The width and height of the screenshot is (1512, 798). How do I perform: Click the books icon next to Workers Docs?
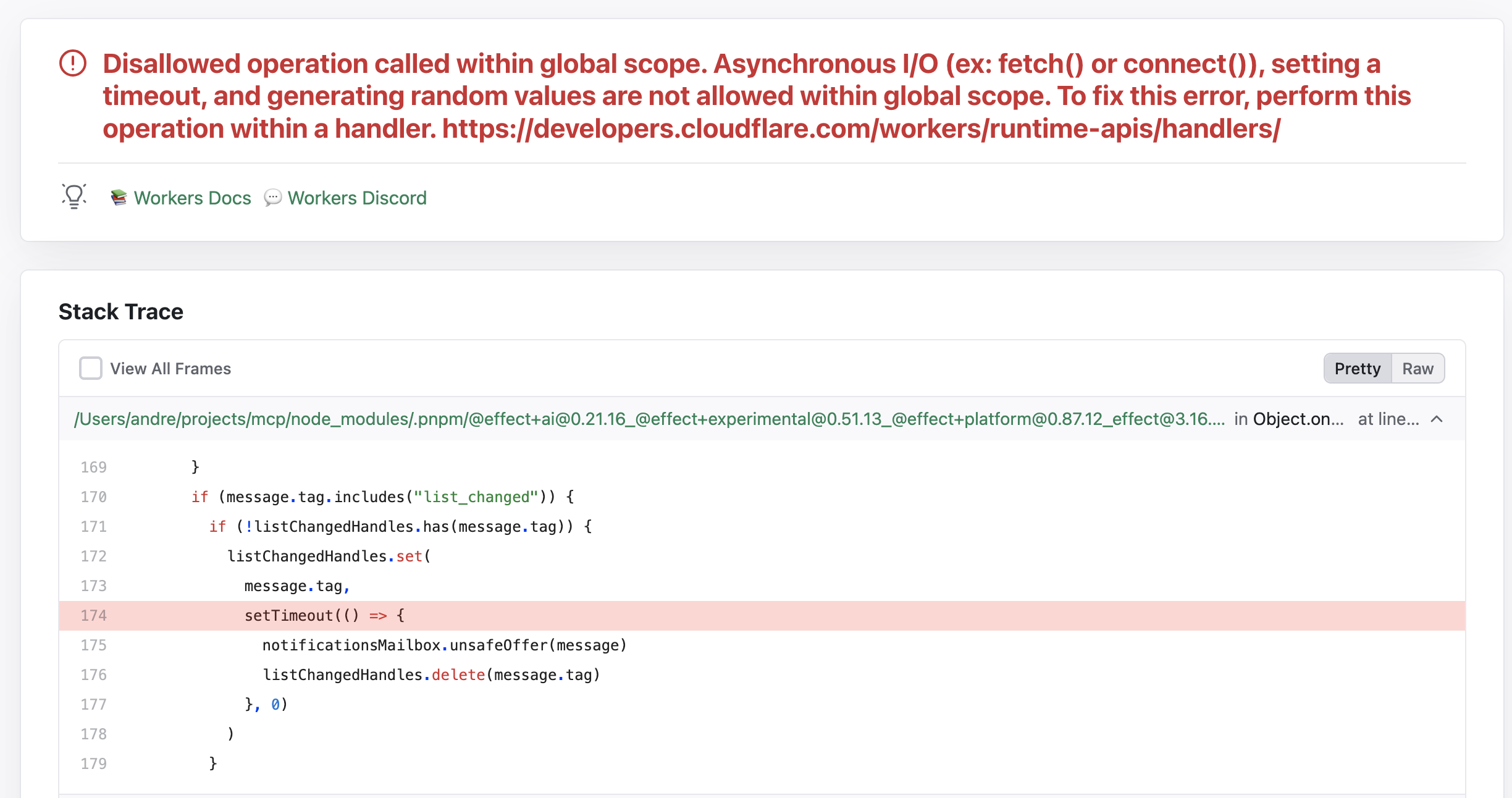pos(119,198)
